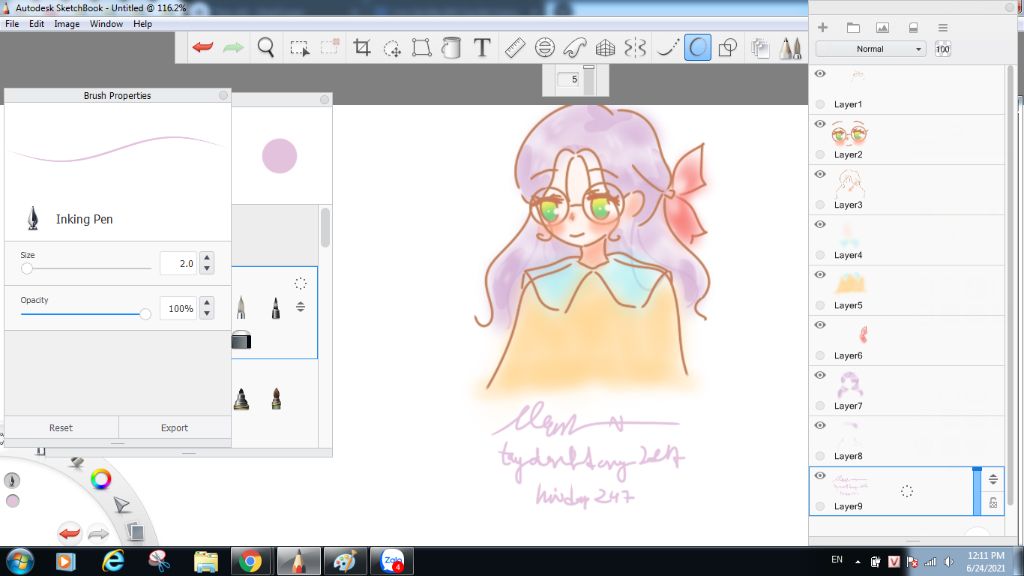The image size is (1024, 576).
Task: Click the brush size value field 2.0
Action: coord(178,263)
